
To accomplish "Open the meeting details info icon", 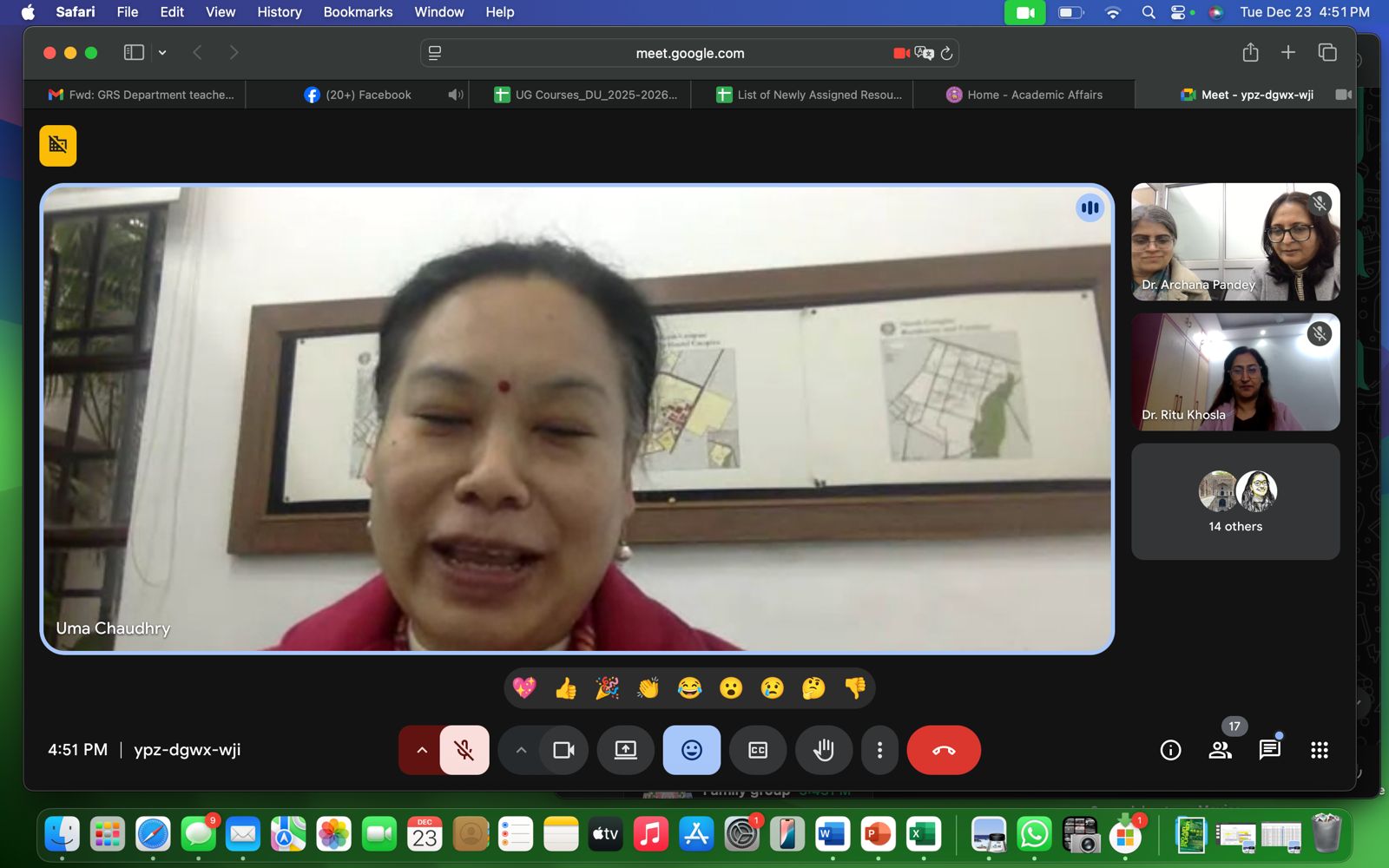I will [1170, 750].
